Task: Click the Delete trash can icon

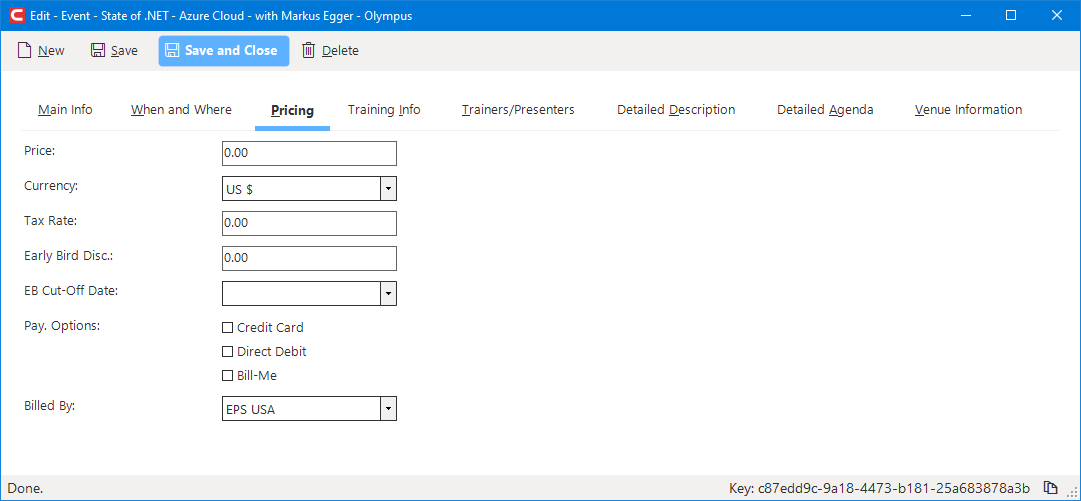Action: [x=308, y=50]
